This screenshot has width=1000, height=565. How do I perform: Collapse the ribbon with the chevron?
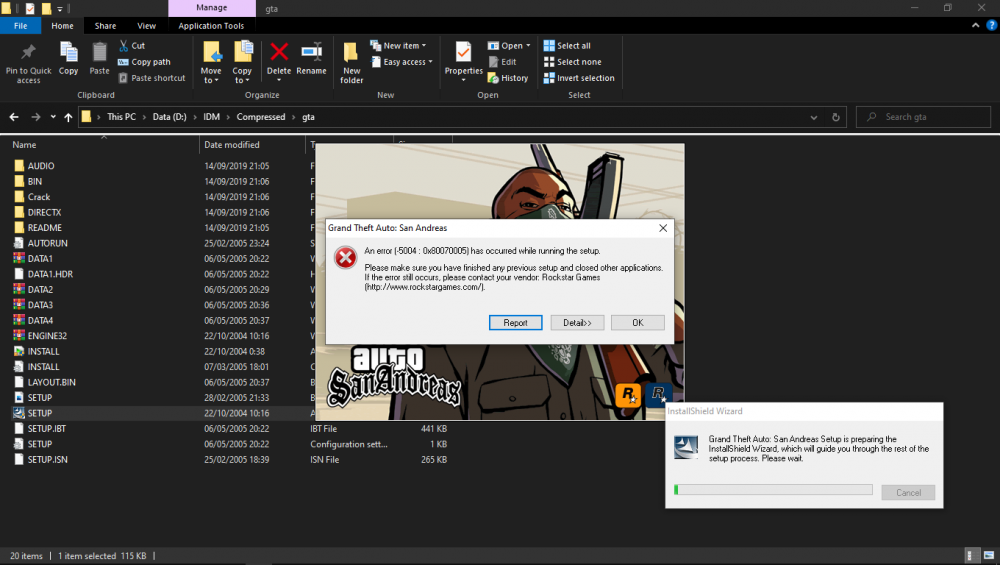pyautogui.click(x=975, y=26)
